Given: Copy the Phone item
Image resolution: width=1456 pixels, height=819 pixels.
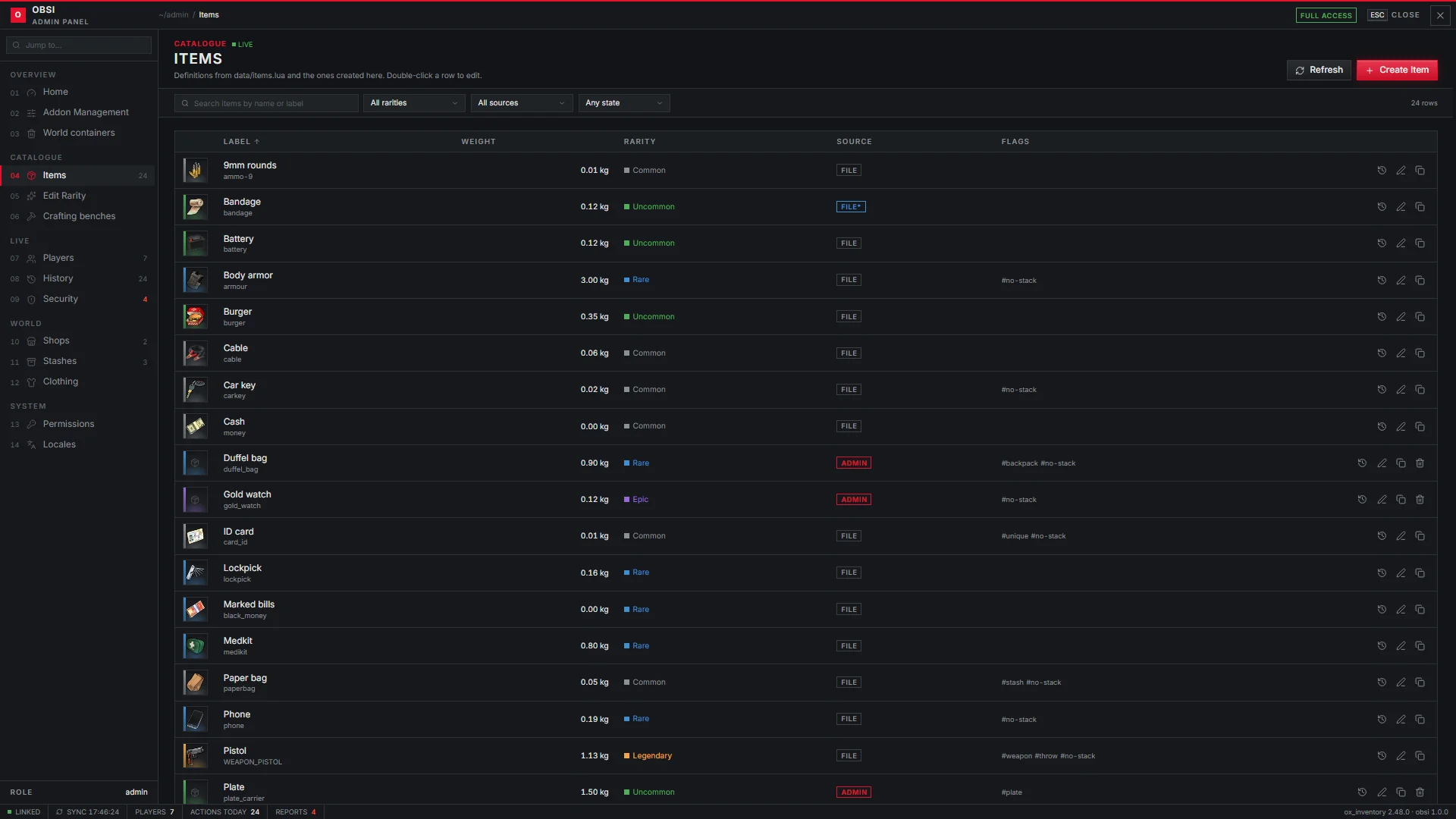Looking at the screenshot, I should coord(1420,720).
